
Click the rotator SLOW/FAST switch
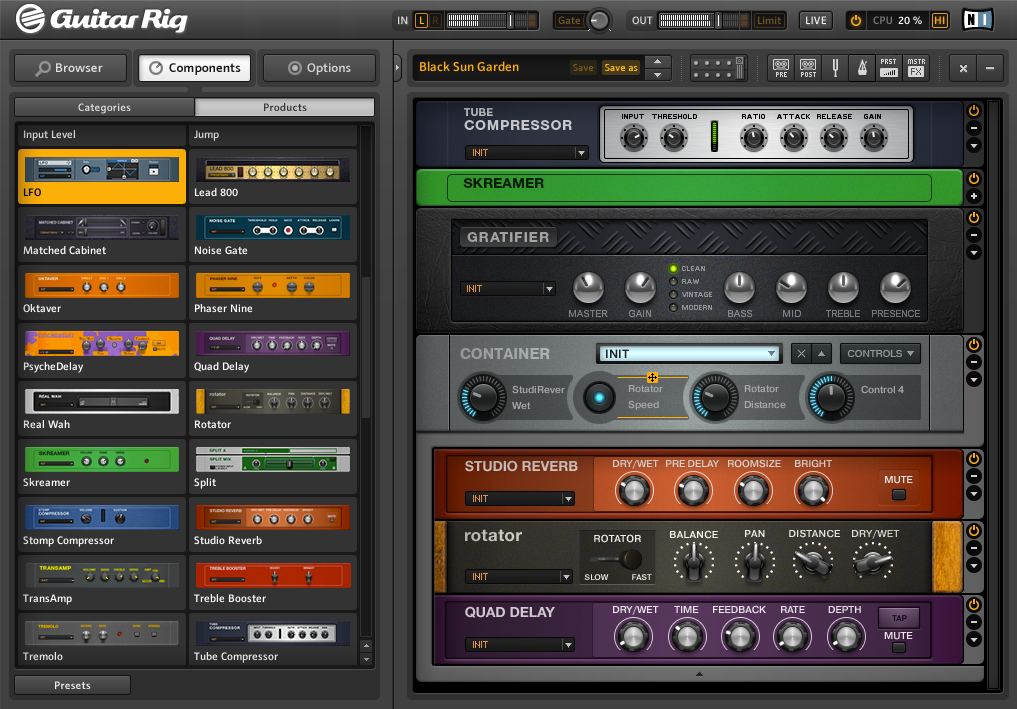point(617,559)
